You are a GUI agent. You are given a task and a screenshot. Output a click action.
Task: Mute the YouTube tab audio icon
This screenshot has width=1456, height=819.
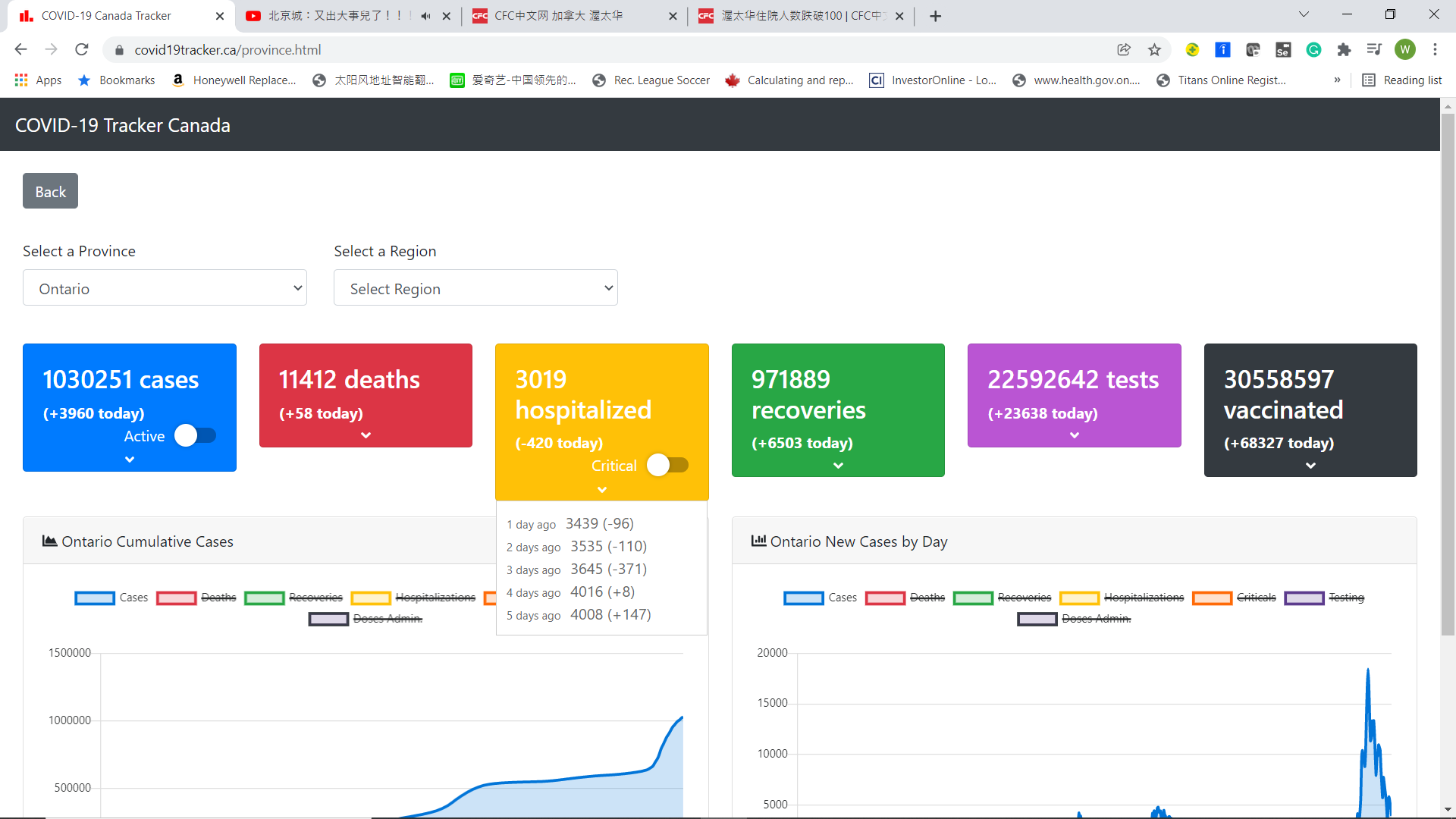tap(425, 16)
